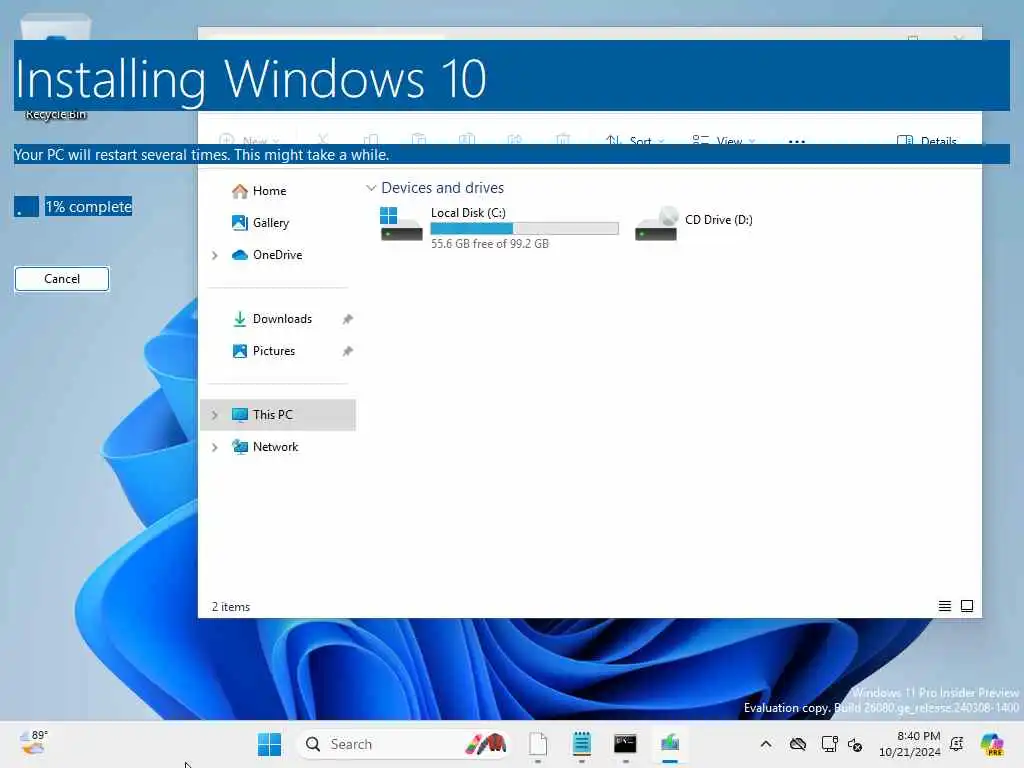The width and height of the screenshot is (1024, 768).
Task: Open the notifications bell icon
Action: [957, 744]
